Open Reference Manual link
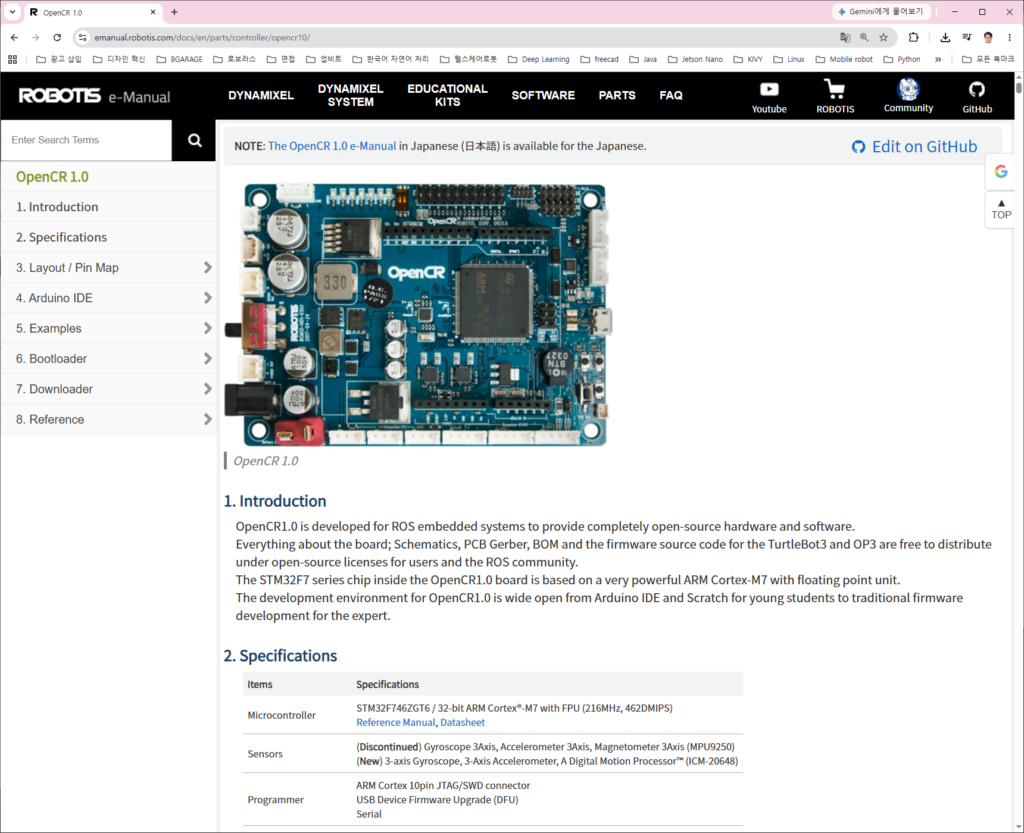 click(x=396, y=723)
